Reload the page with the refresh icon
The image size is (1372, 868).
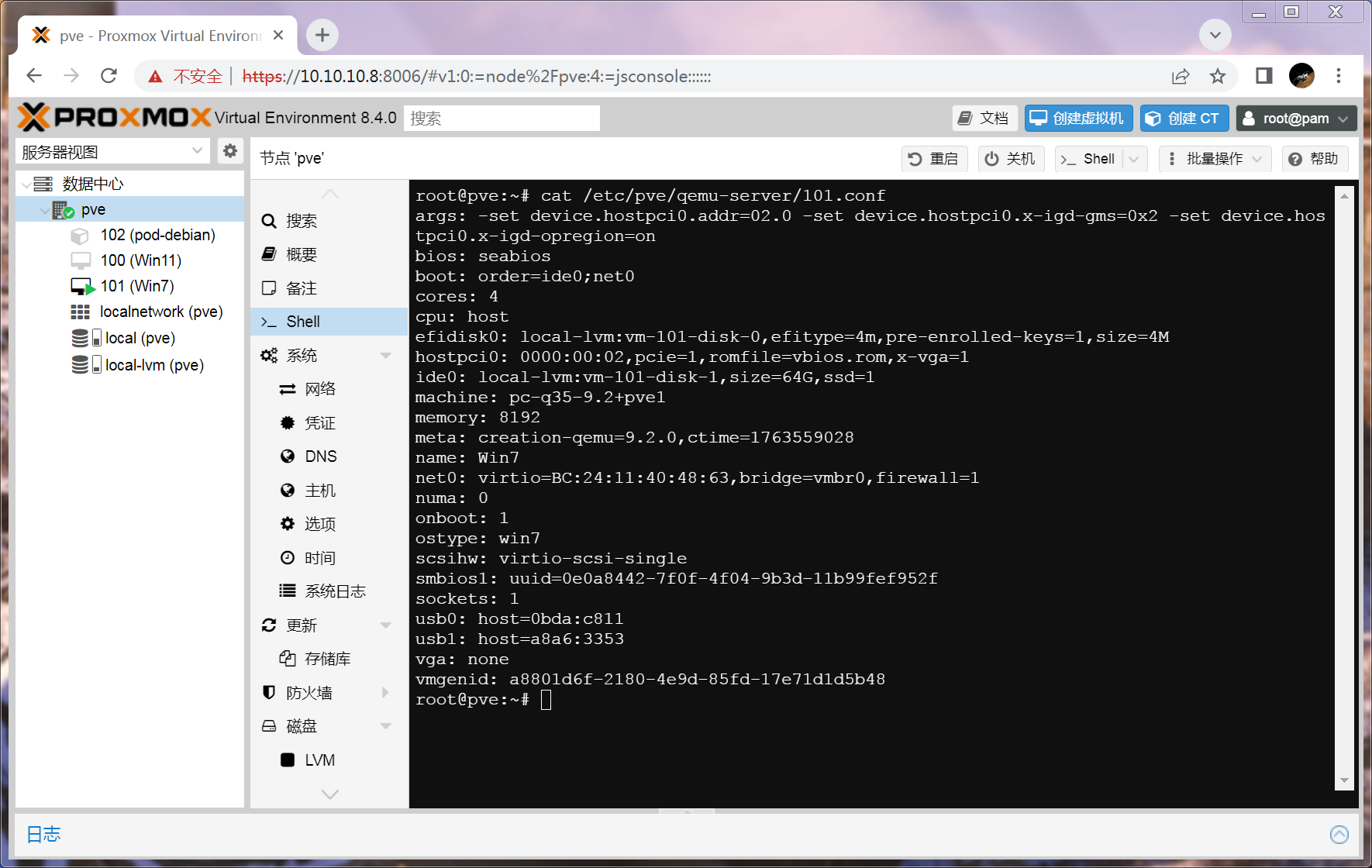pos(109,76)
